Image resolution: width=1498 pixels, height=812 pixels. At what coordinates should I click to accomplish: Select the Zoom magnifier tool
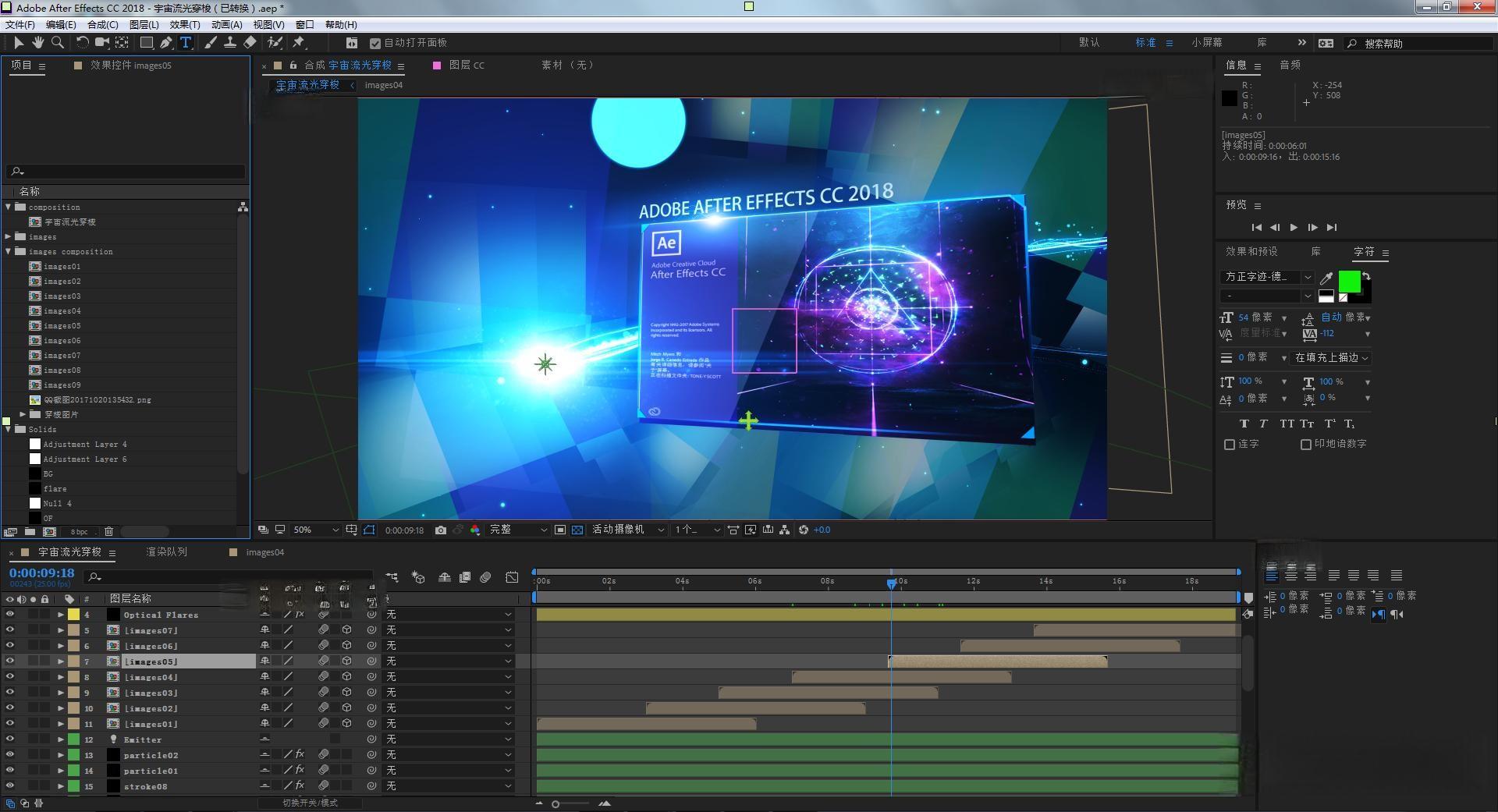coord(57,43)
